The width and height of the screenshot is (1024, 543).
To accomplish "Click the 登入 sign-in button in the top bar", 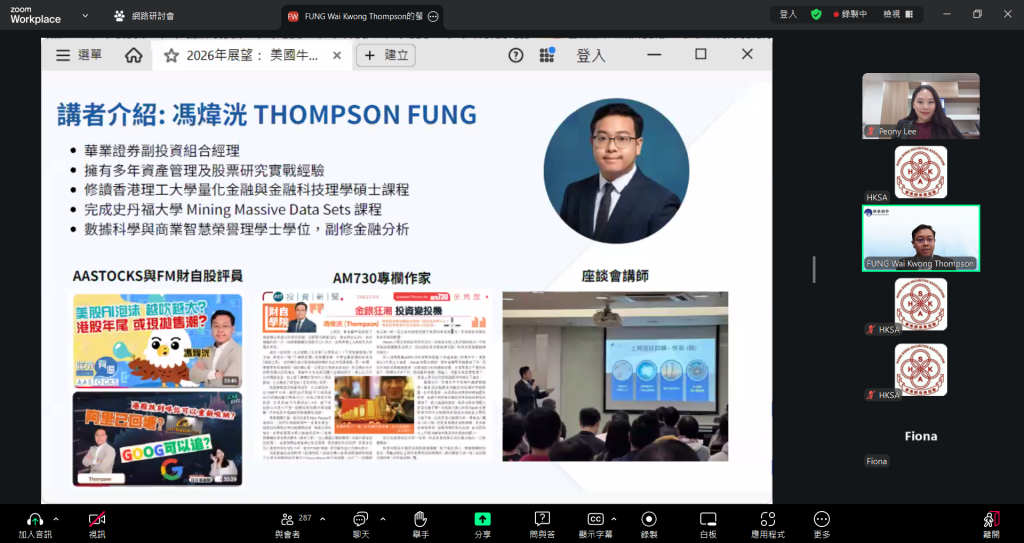I will [788, 15].
